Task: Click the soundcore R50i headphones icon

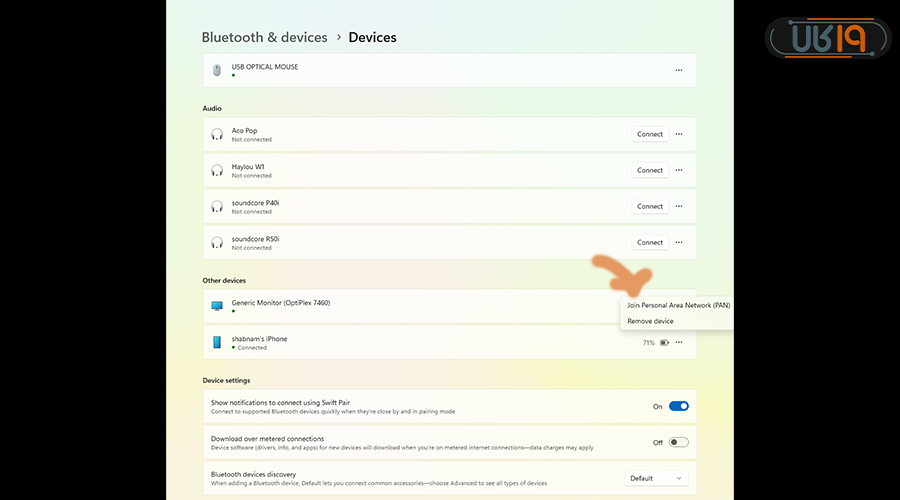Action: (217, 242)
